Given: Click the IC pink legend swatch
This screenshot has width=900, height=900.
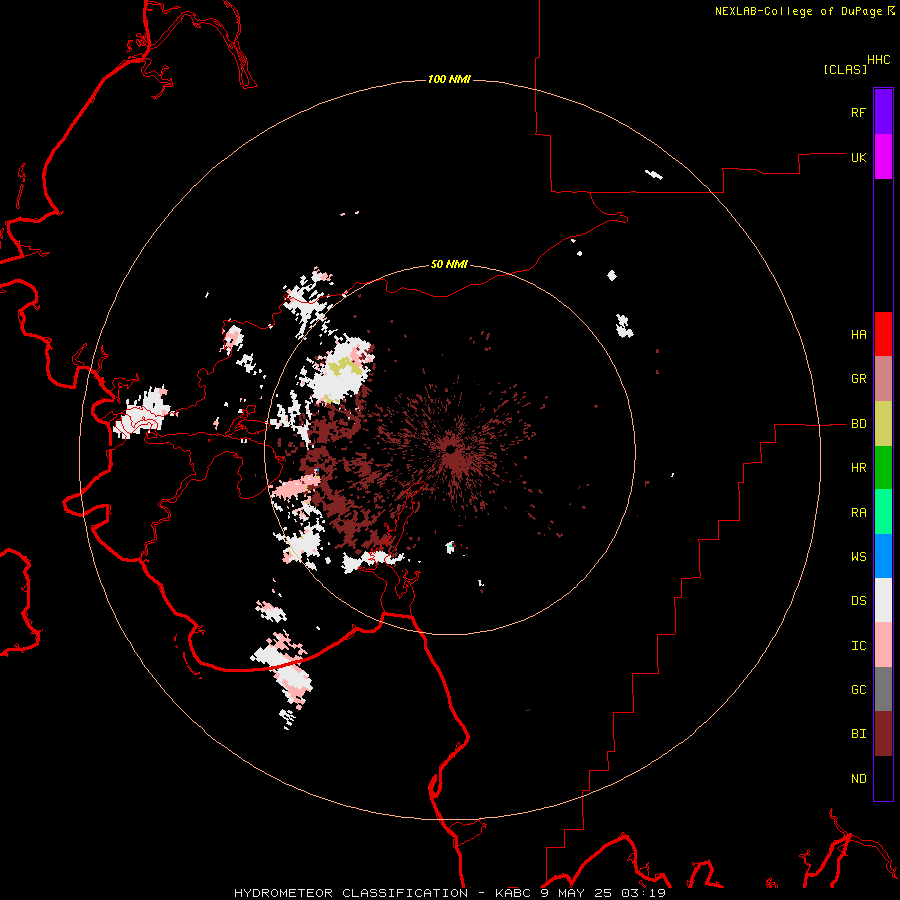Looking at the screenshot, I should coord(883,645).
